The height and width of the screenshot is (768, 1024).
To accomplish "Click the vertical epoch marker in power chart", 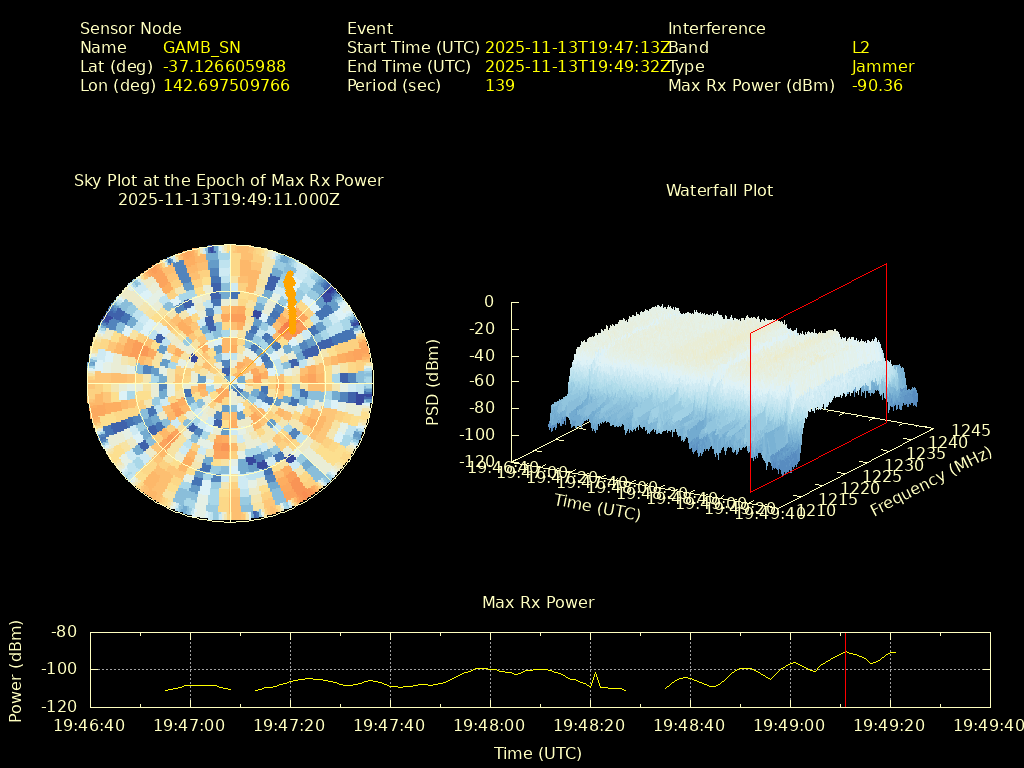I will pos(845,668).
